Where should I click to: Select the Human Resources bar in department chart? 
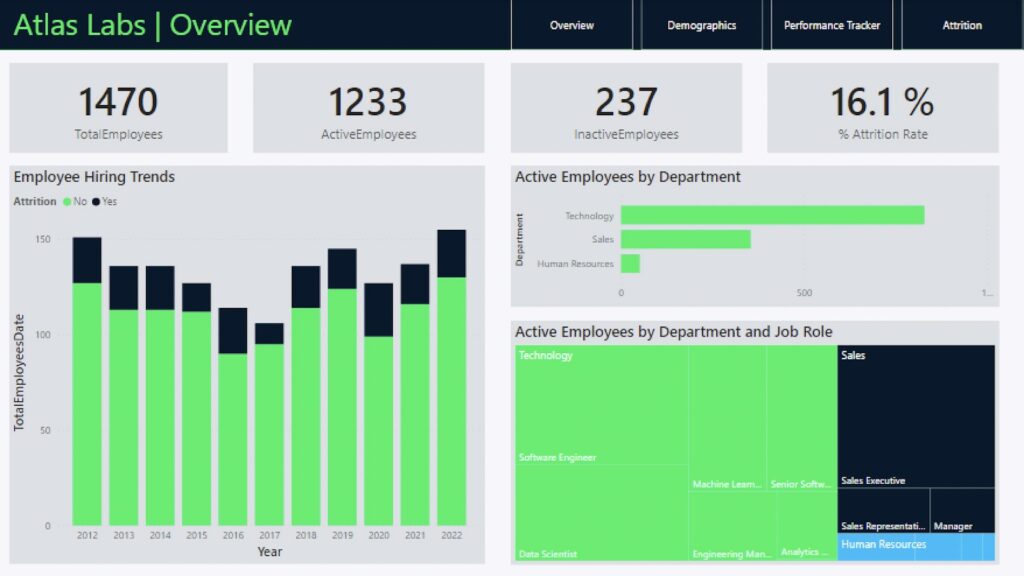[x=630, y=264]
